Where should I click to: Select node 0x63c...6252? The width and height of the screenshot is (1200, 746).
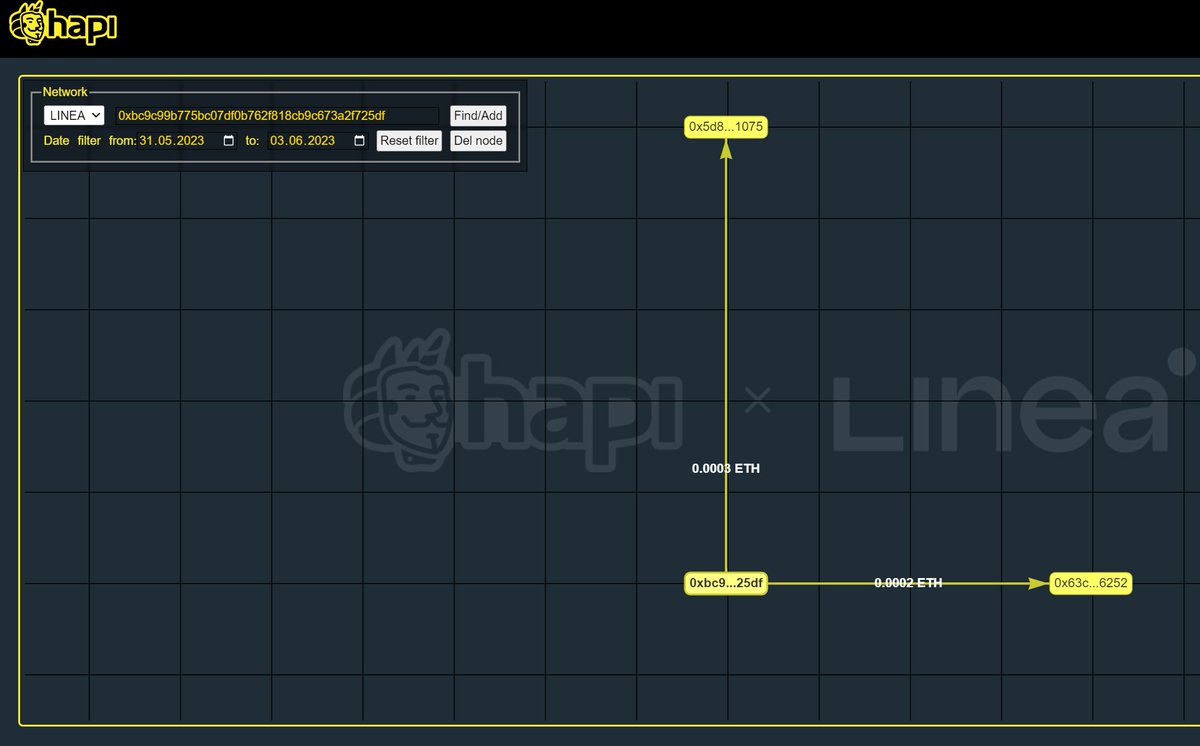pyautogui.click(x=1091, y=583)
